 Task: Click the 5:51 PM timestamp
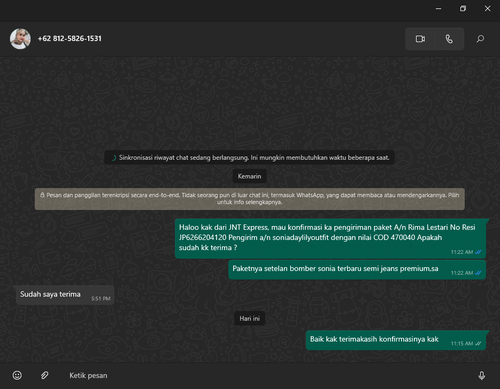click(x=101, y=299)
